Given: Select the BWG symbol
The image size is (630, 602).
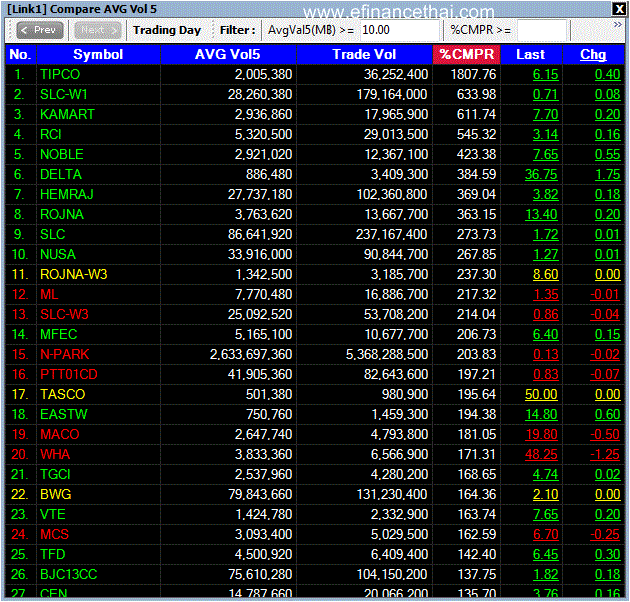Looking at the screenshot, I should (x=56, y=494).
